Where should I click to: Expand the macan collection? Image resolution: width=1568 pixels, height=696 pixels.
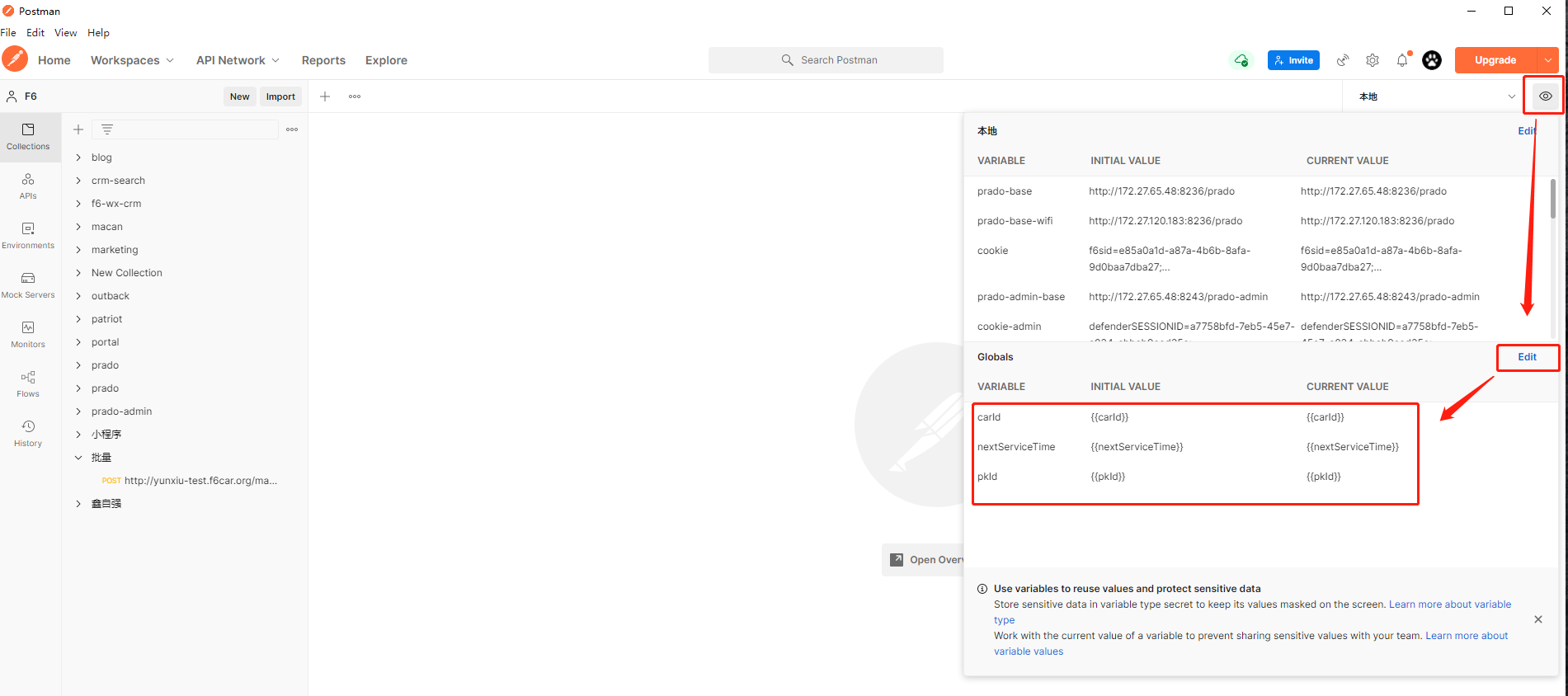[x=78, y=227]
